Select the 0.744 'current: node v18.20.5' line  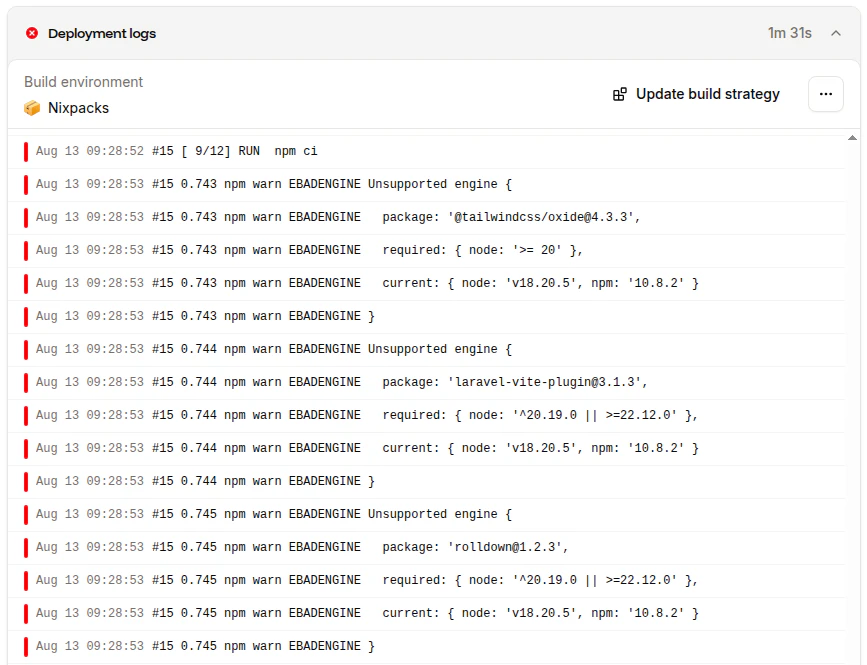(426, 448)
